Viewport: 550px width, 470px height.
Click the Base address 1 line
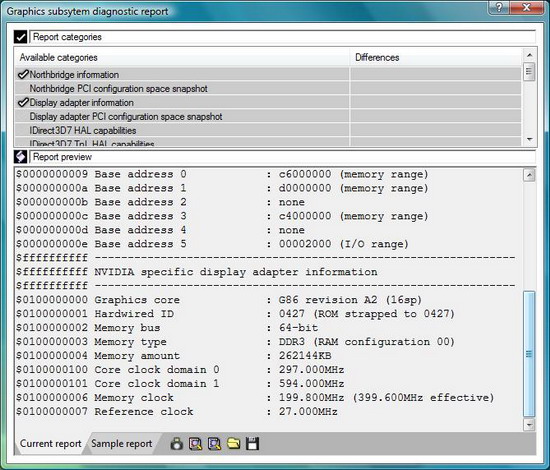222,188
